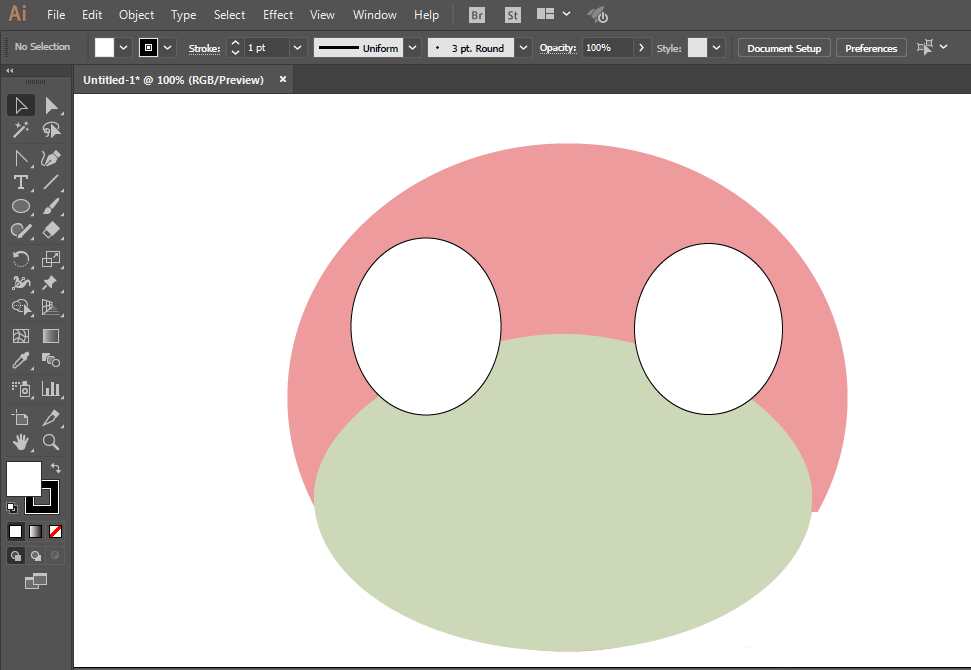Open the Uniform variable width profile dropdown
Screen dimensions: 971x670
[412, 48]
